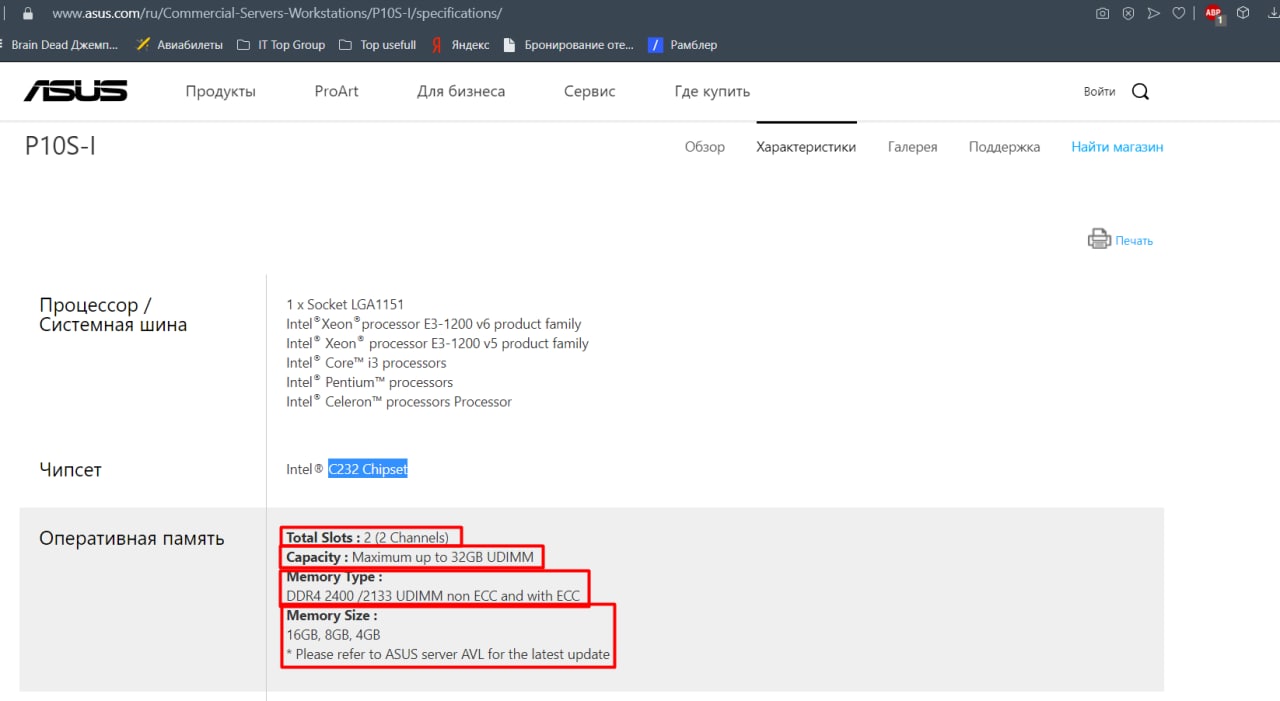Open the shield tracker blocker icon
The image size is (1280, 701).
[1128, 13]
